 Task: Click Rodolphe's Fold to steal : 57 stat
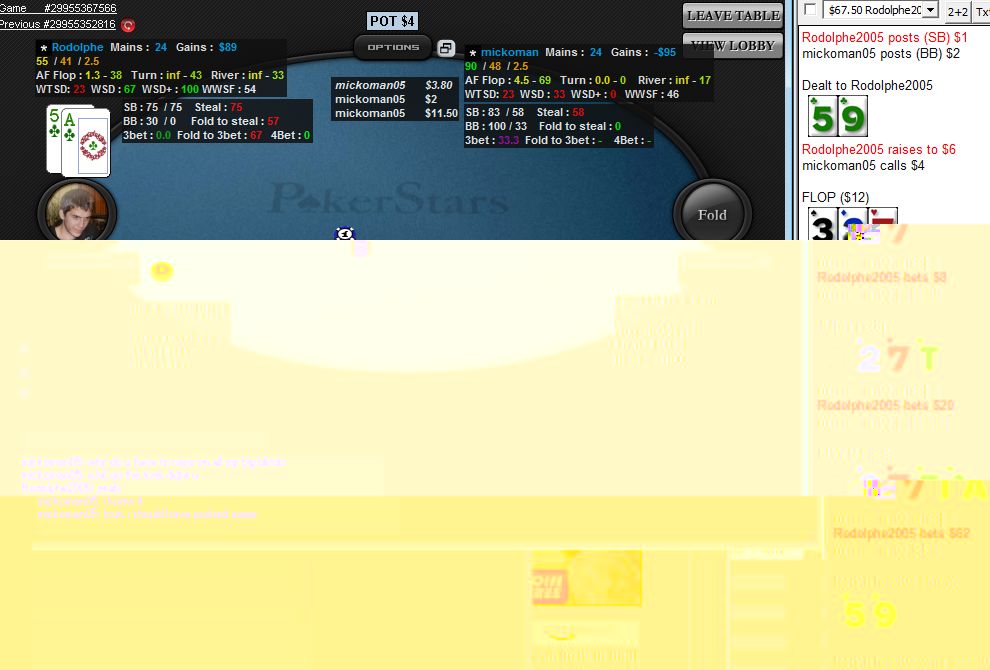pyautogui.click(x=235, y=121)
